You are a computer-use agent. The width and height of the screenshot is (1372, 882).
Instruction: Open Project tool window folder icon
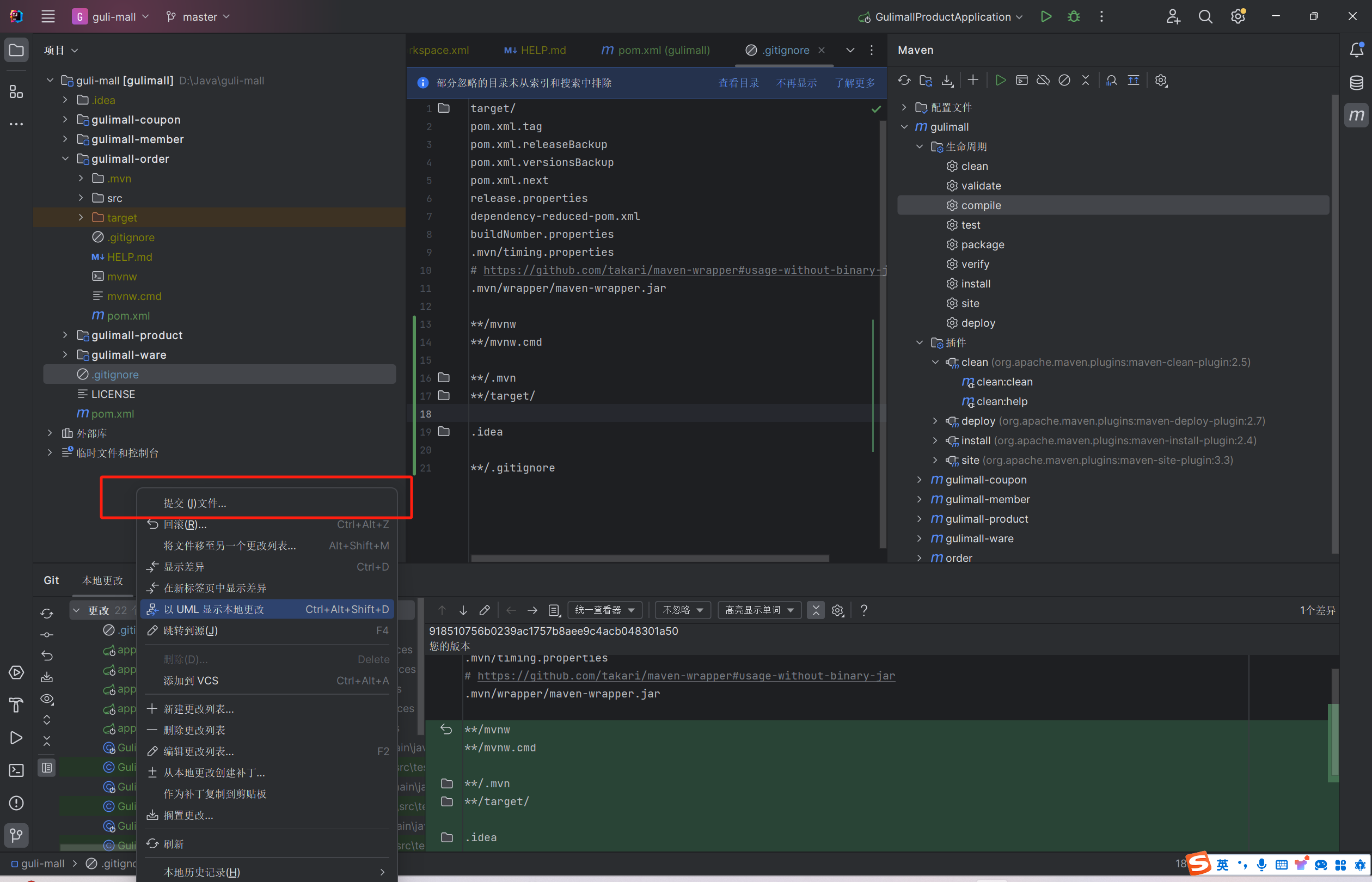pyautogui.click(x=16, y=51)
